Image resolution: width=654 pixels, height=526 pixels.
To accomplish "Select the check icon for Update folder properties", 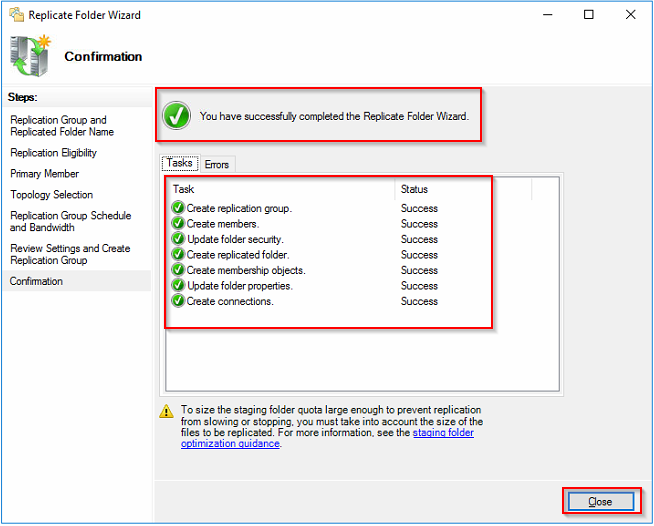I will point(178,286).
